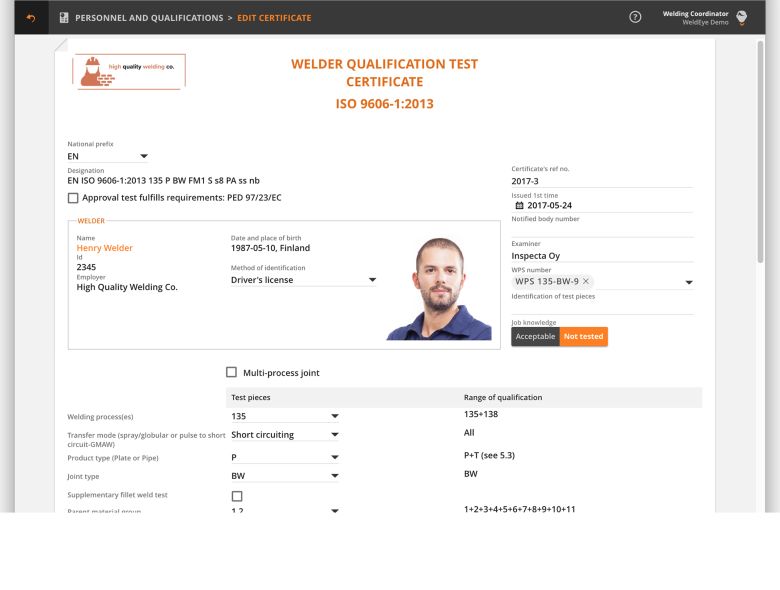The width and height of the screenshot is (780, 590).
Task: Open Parent material group dropdown
Action: 285,509
